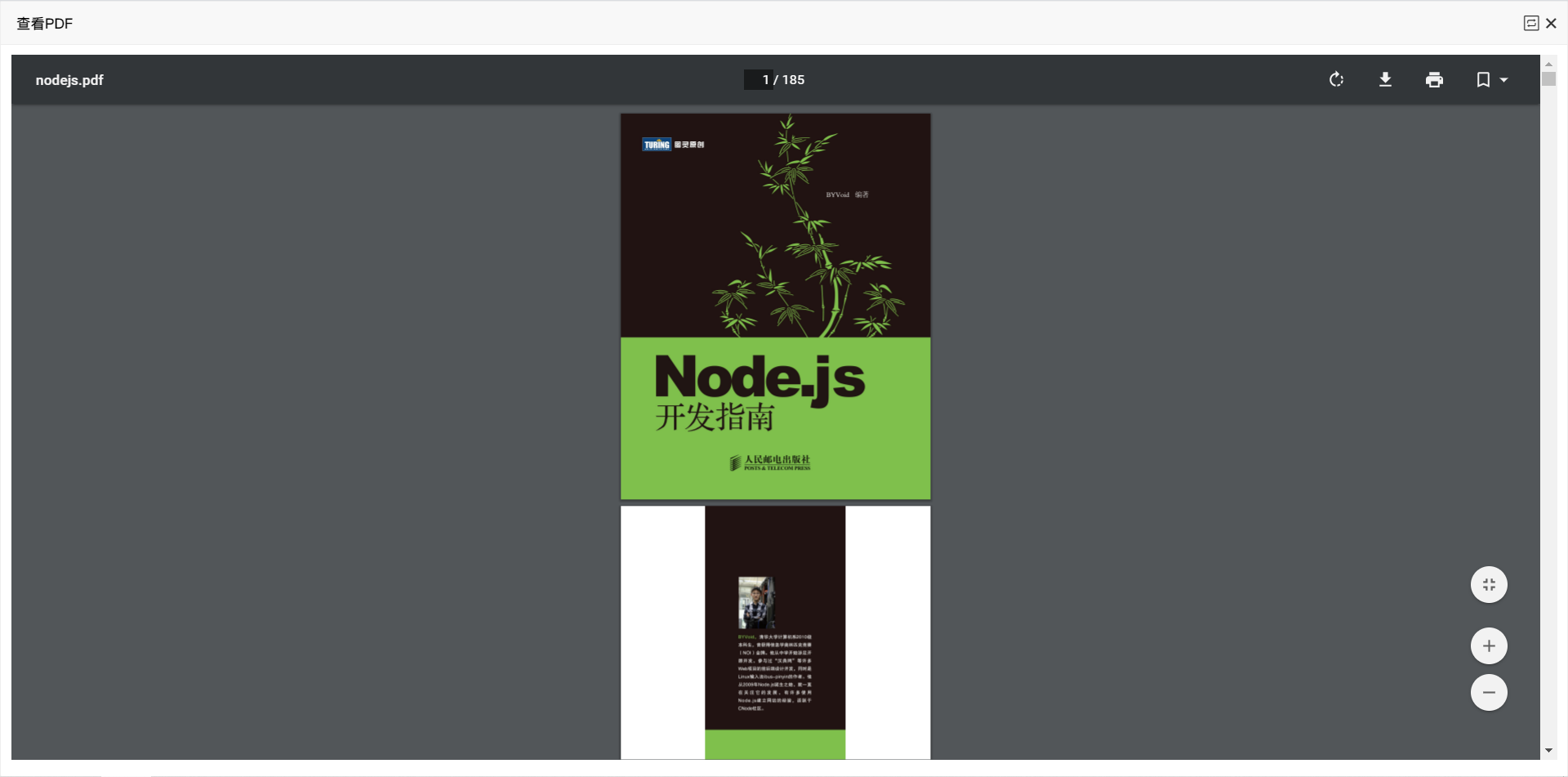Click the scrollbar down arrow

click(x=1548, y=751)
